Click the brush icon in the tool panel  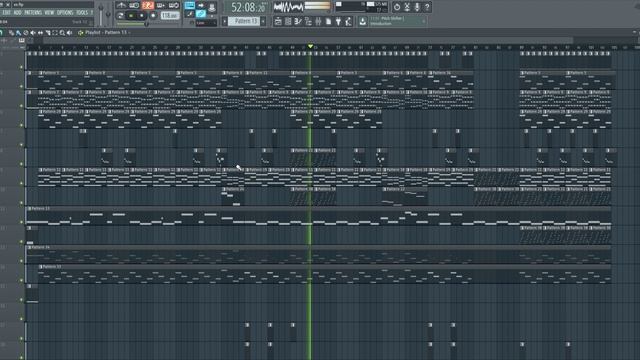190,14
